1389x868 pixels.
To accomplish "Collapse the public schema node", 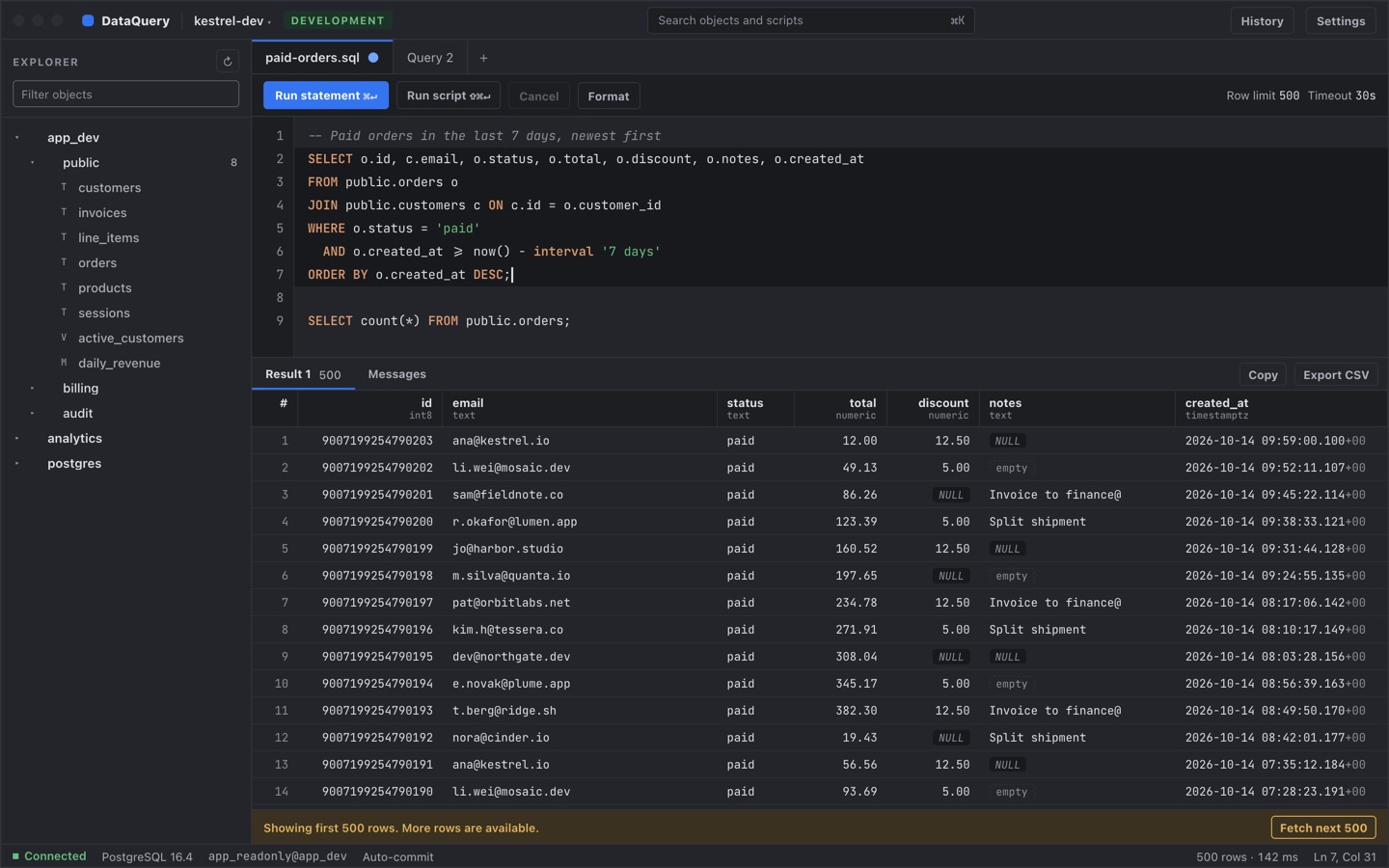I will tap(33, 162).
